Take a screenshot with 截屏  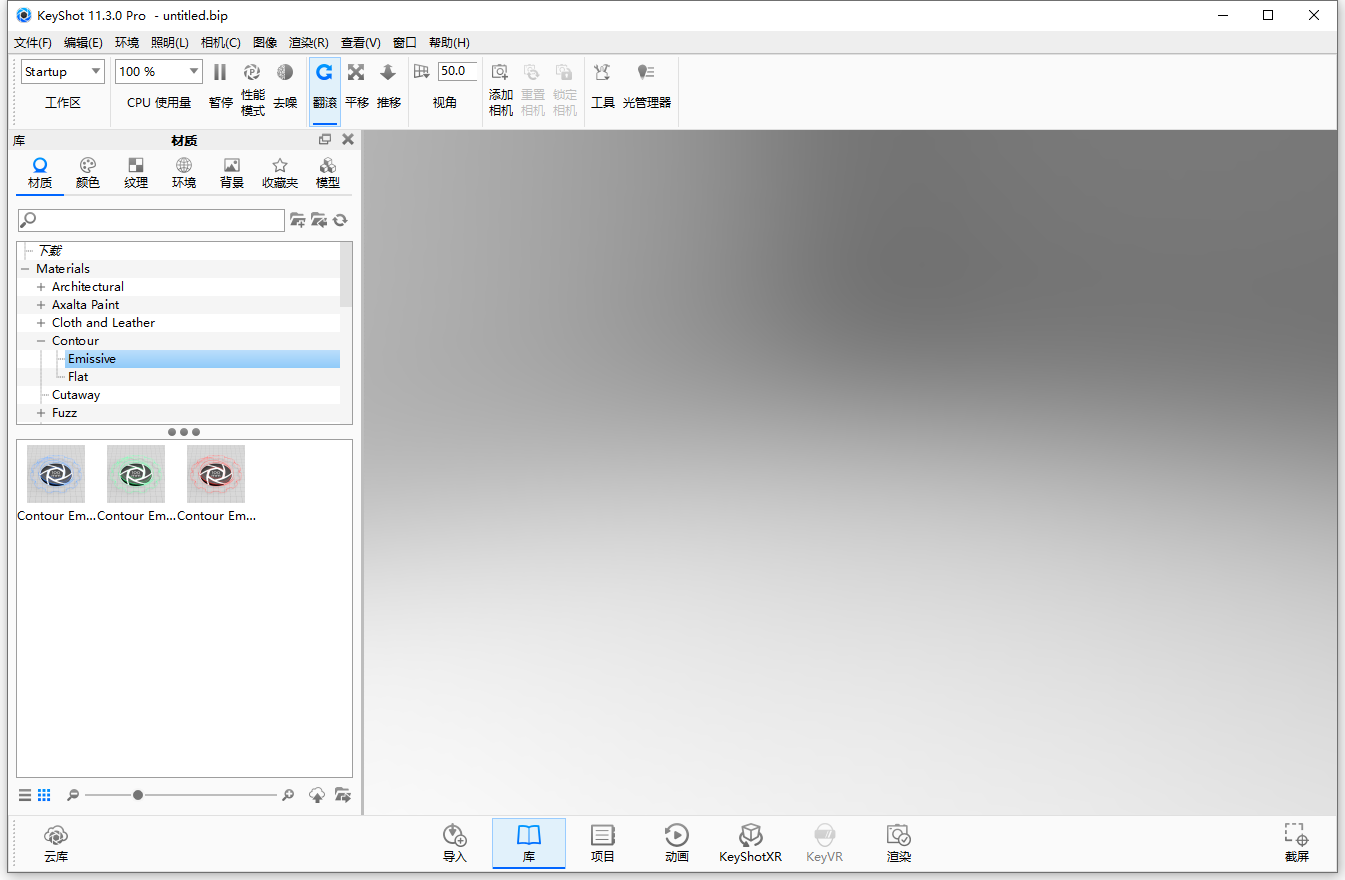(x=1297, y=843)
